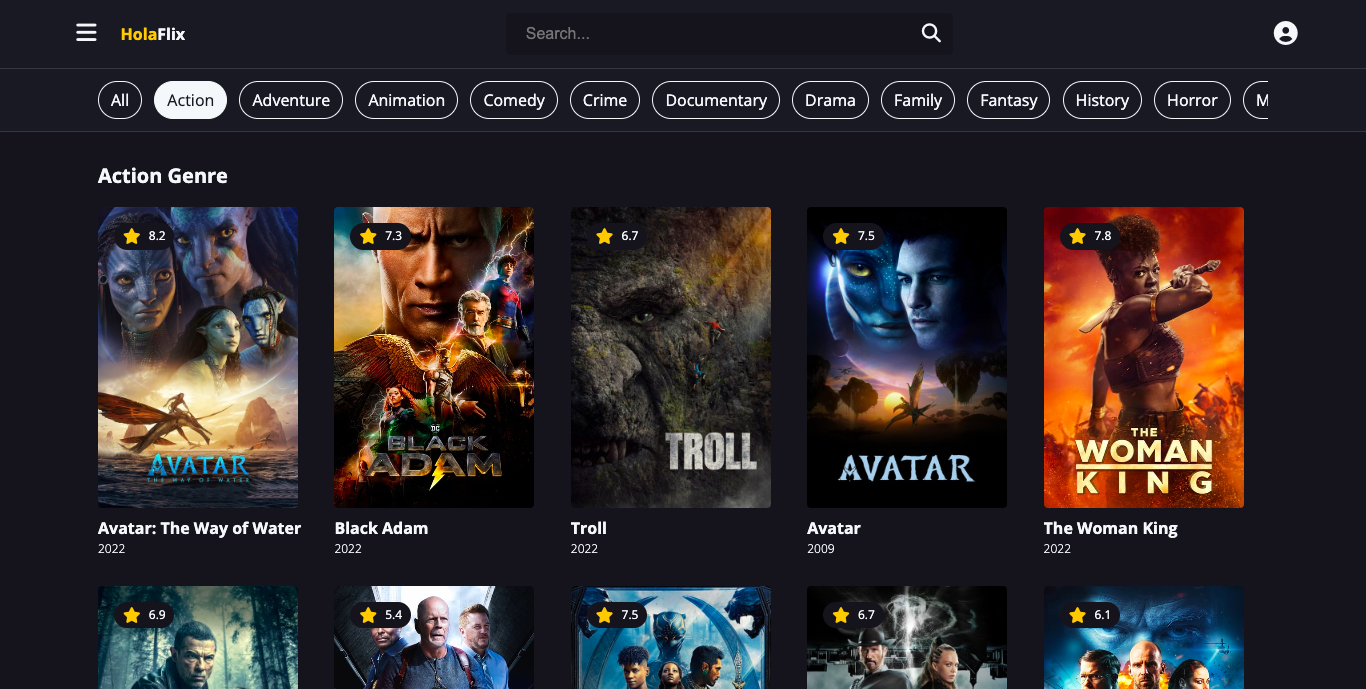Image resolution: width=1366 pixels, height=689 pixels.
Task: Click the 6.7 star rating on Troll poster
Action: pos(617,236)
